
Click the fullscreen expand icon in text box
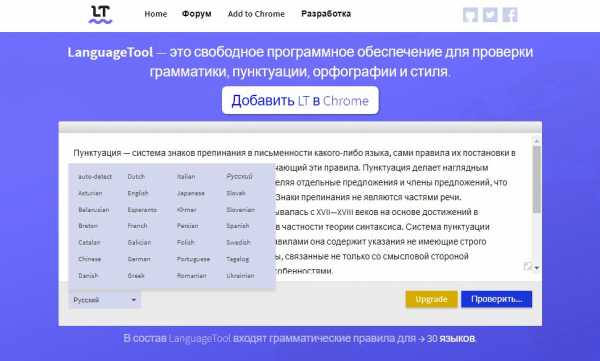coord(528,266)
